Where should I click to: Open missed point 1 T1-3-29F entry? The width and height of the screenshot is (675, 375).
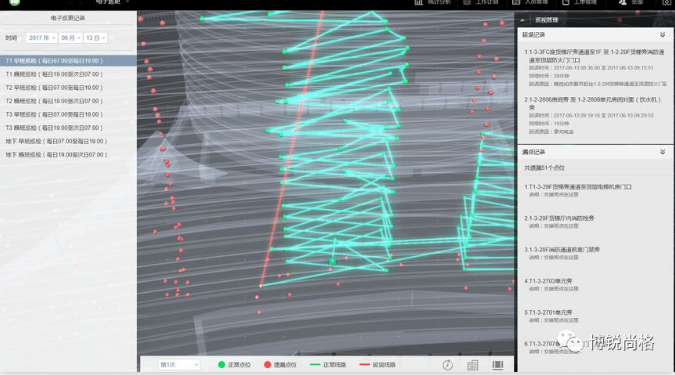coord(578,190)
